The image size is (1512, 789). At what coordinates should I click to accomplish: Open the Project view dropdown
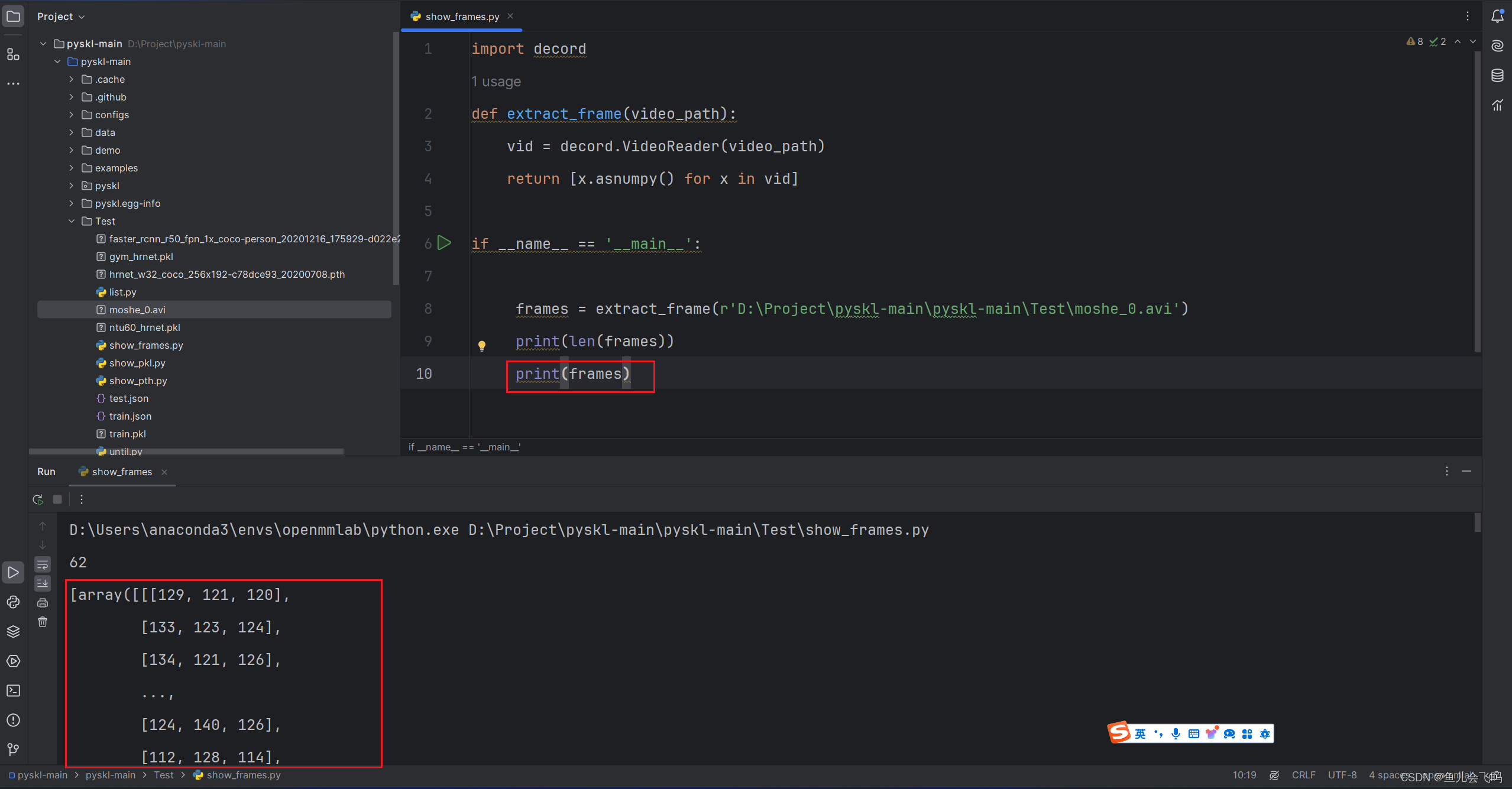pyautogui.click(x=61, y=16)
